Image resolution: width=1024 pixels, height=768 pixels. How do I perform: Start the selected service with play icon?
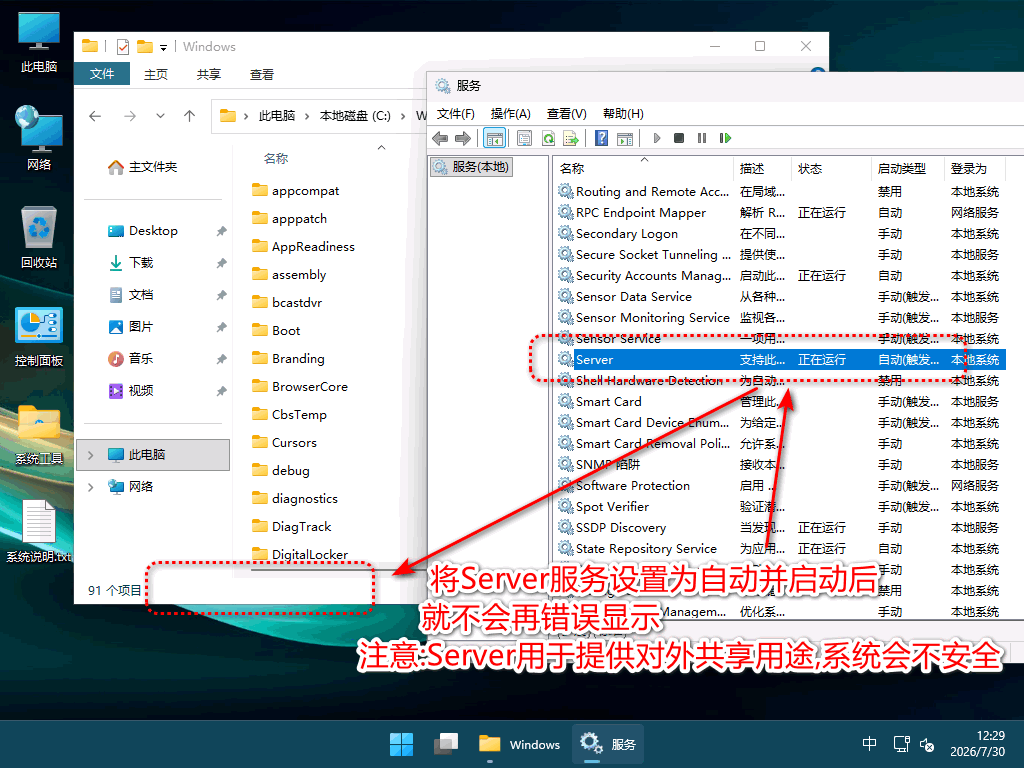click(657, 138)
